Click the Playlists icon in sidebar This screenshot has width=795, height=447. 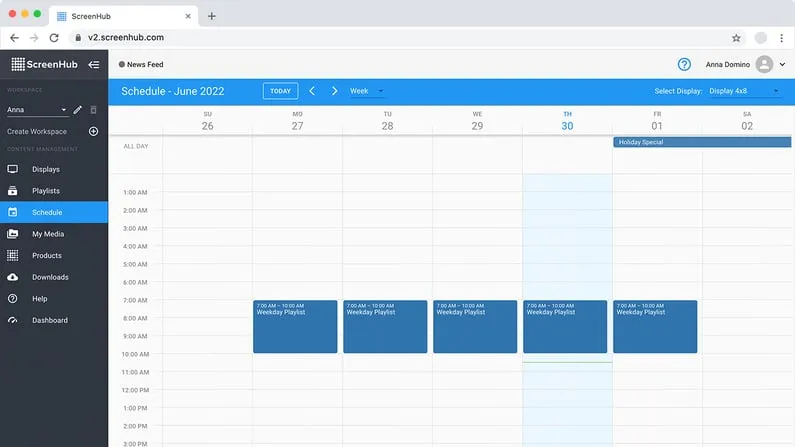[x=13, y=191]
